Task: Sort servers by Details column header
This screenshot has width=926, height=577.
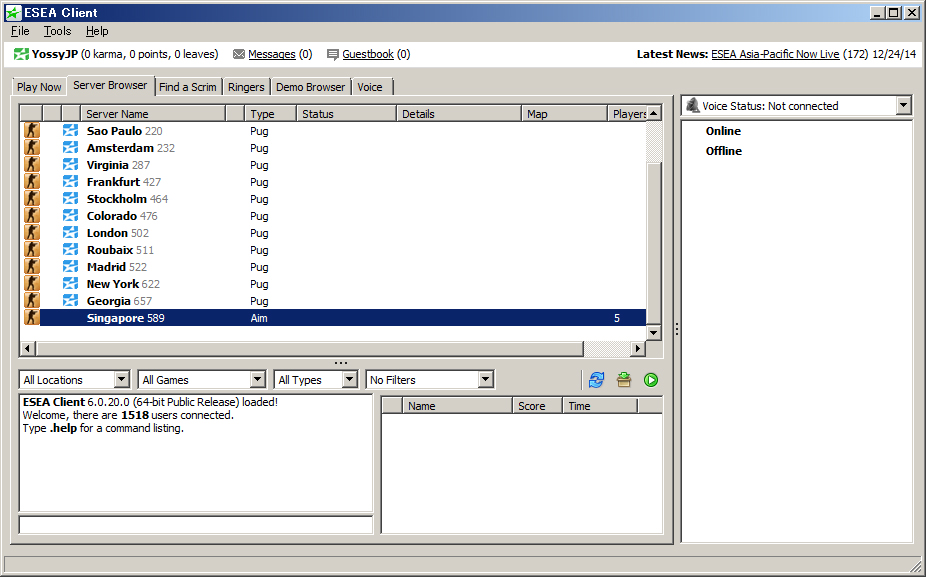Action: click(459, 114)
